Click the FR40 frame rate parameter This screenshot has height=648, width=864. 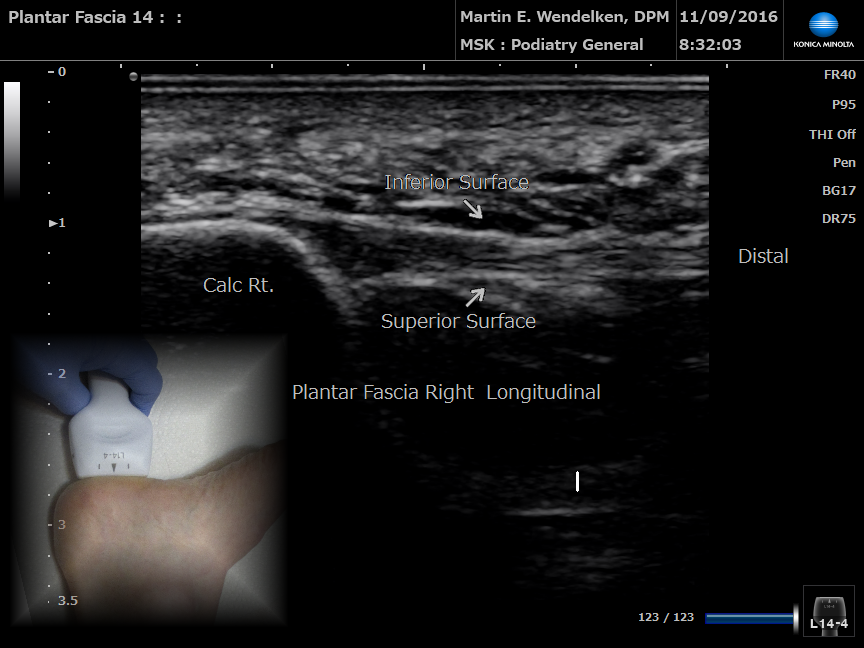839,75
